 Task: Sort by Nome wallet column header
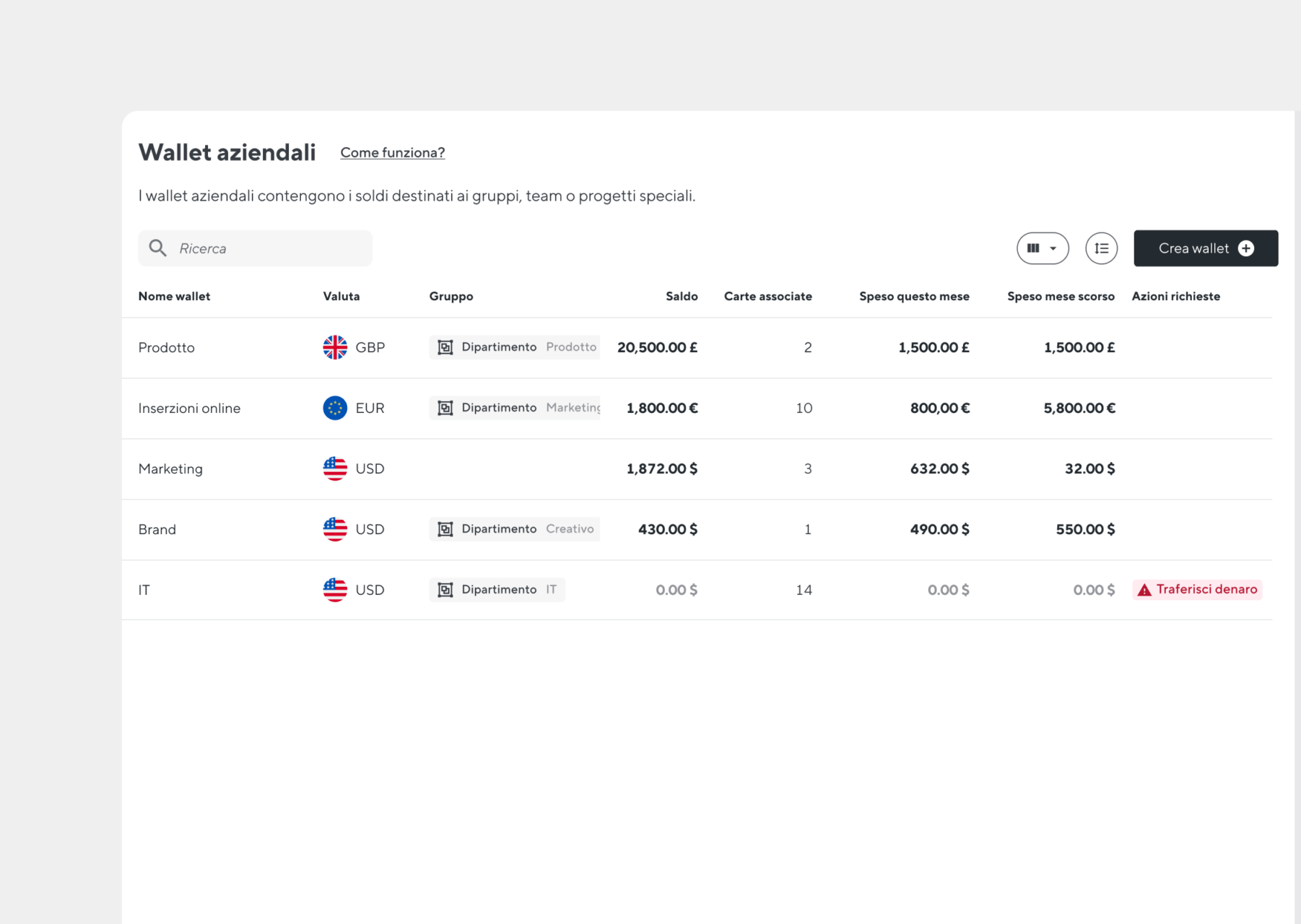[x=174, y=296]
